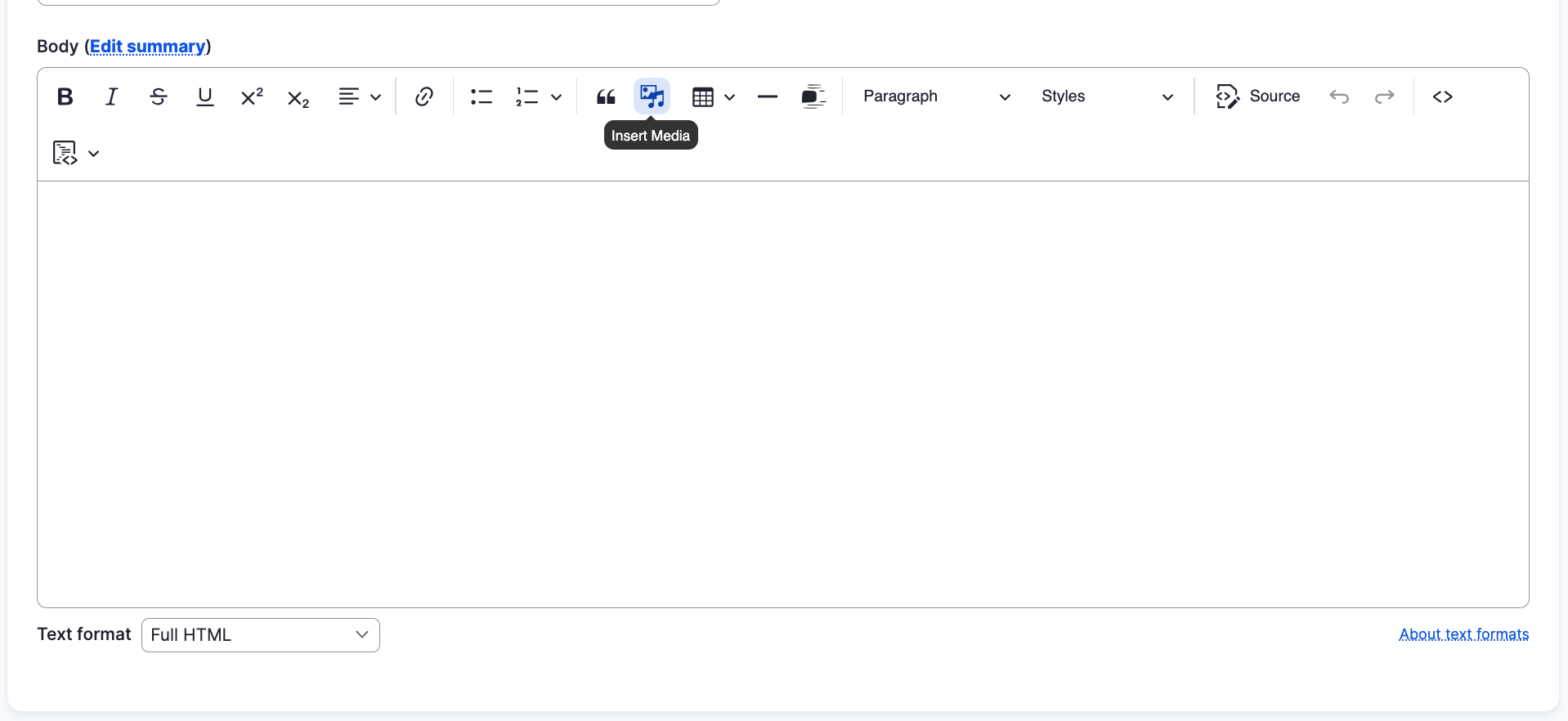1568x721 pixels.
Task: Underline the selected text
Action: [205, 96]
